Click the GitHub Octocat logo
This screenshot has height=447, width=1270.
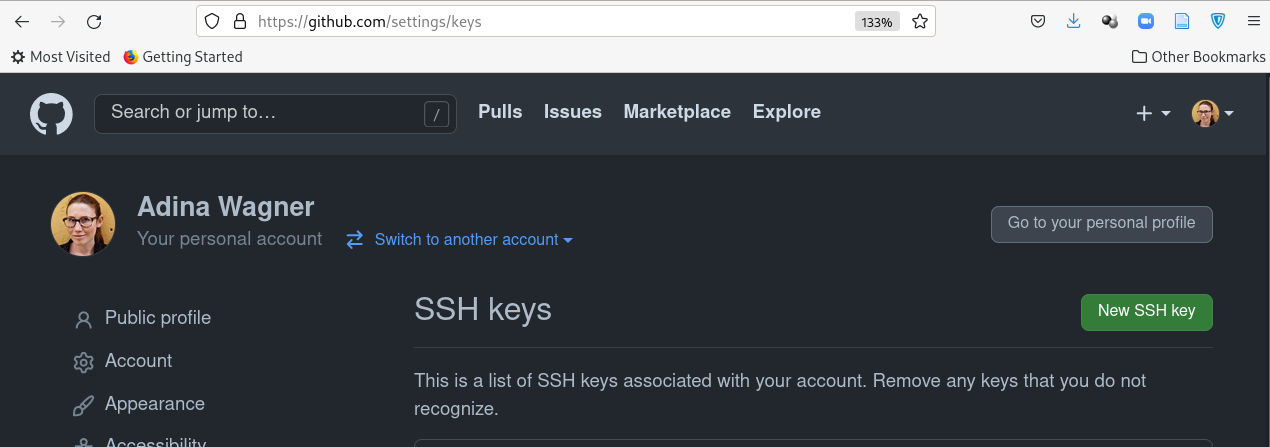coord(51,114)
